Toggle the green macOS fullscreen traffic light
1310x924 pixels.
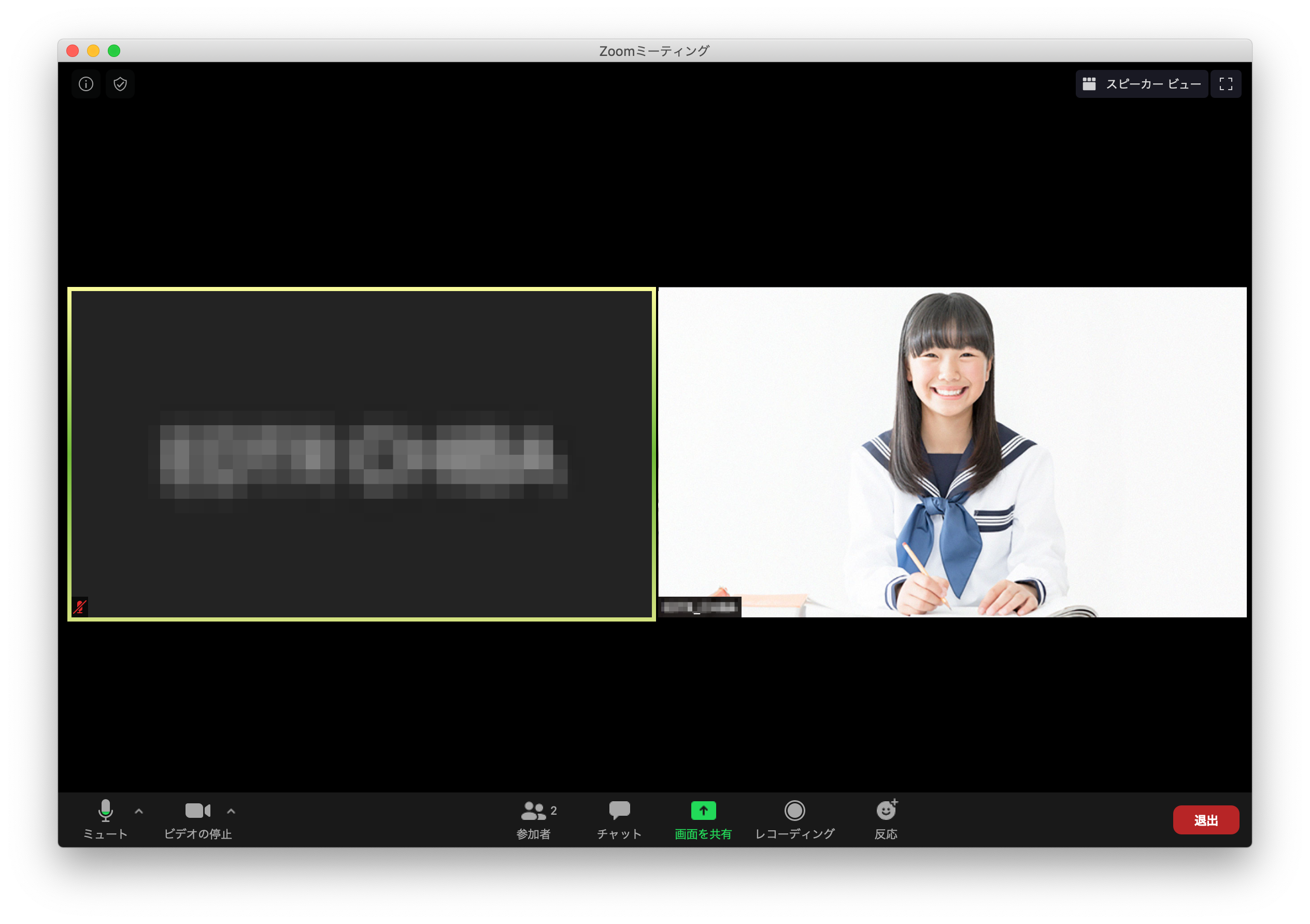tap(114, 51)
